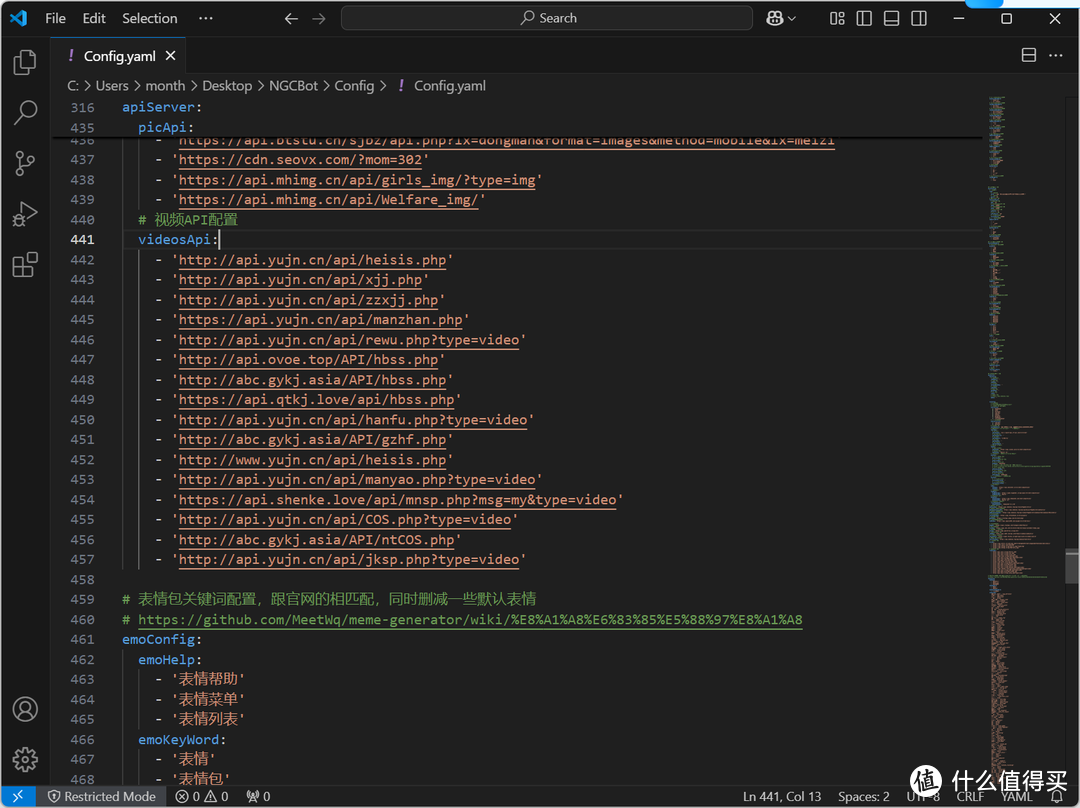The width and height of the screenshot is (1080, 808).
Task: Click the jksp.php URL on line 457
Action: pos(349,559)
